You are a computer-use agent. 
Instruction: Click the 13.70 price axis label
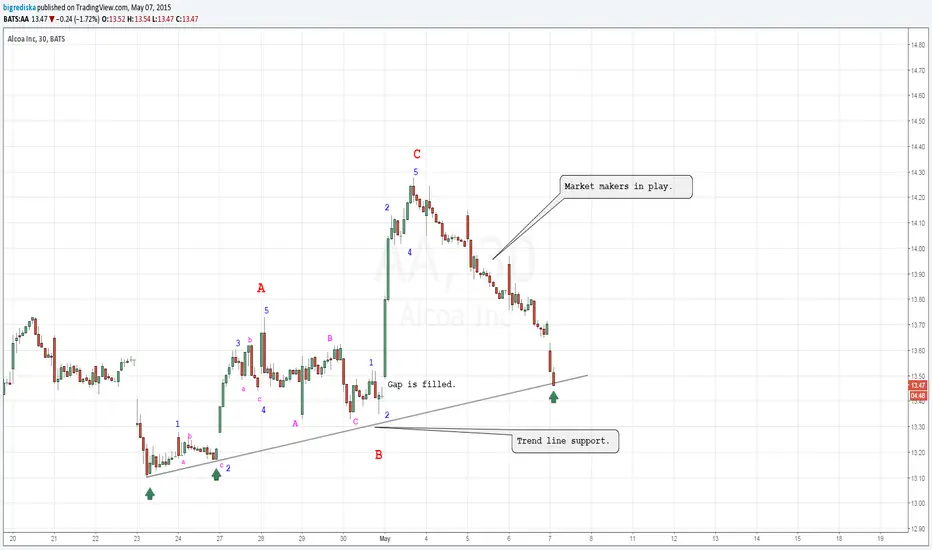pos(918,325)
